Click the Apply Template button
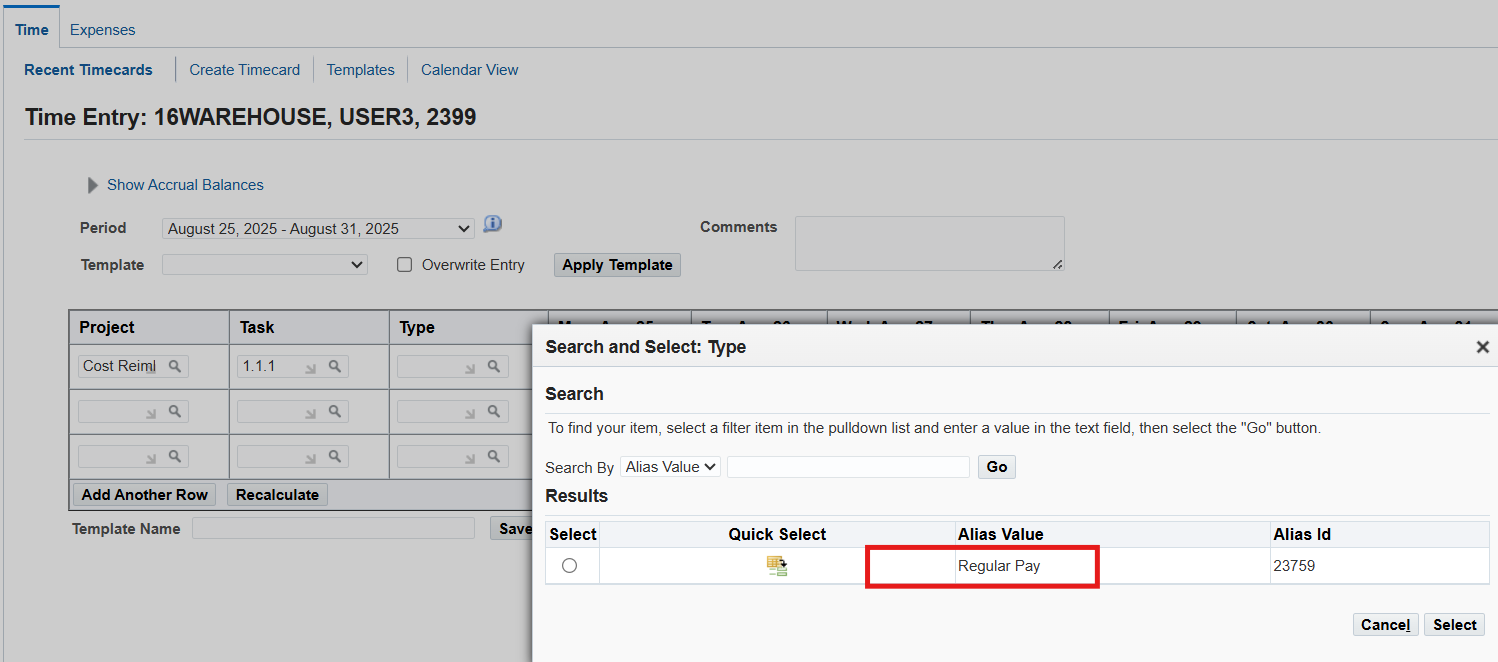The image size is (1498, 662). click(617, 265)
